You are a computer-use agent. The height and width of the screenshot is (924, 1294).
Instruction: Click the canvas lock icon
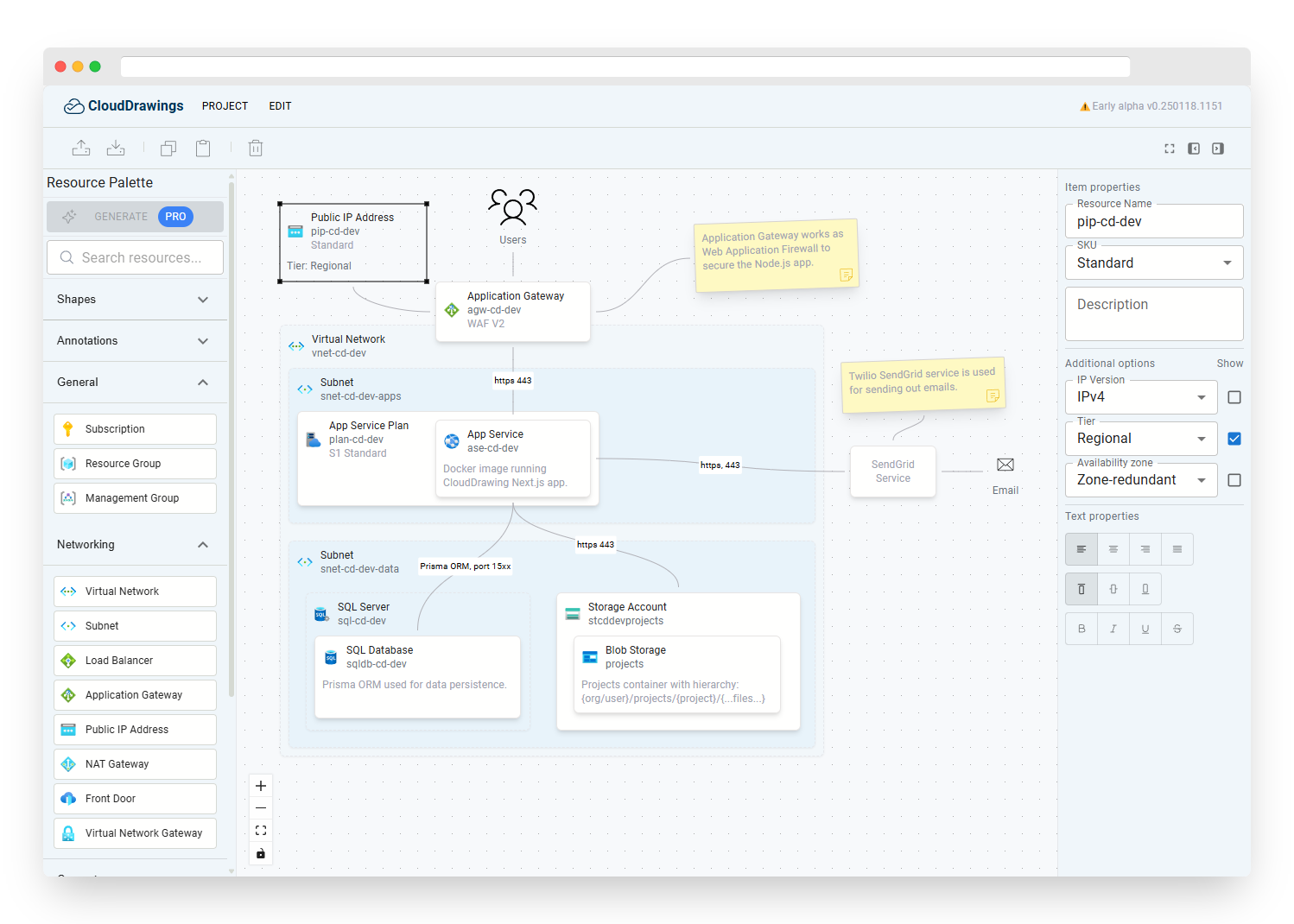pyautogui.click(x=261, y=854)
